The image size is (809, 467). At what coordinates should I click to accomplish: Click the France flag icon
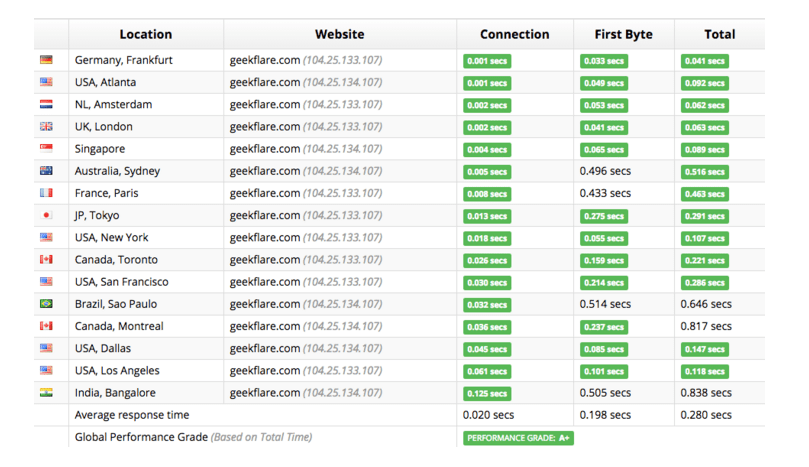point(46,193)
